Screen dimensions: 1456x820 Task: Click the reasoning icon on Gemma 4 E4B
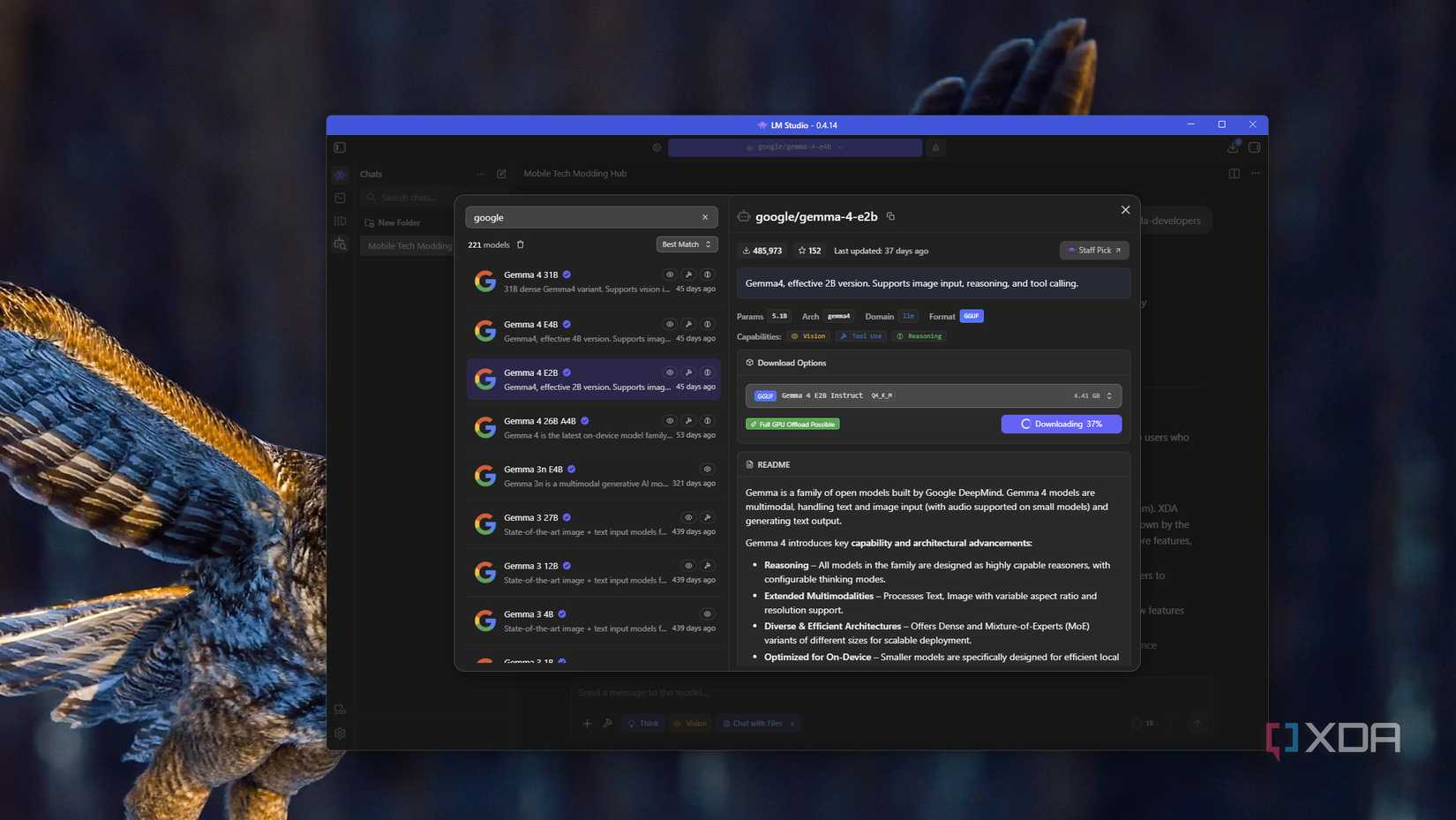coord(707,324)
